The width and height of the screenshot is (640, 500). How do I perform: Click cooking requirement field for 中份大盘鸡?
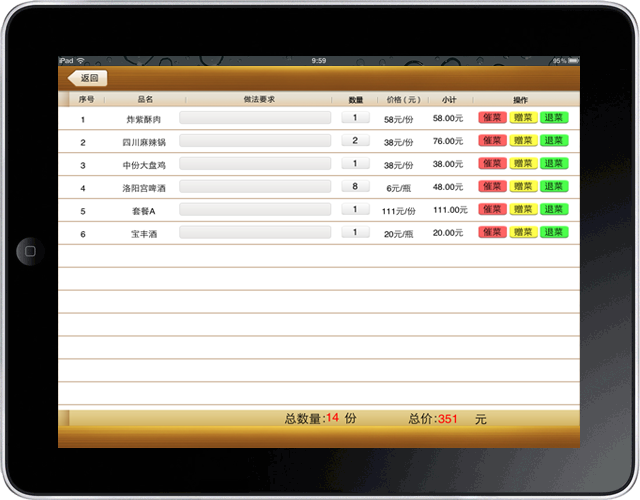(255, 164)
